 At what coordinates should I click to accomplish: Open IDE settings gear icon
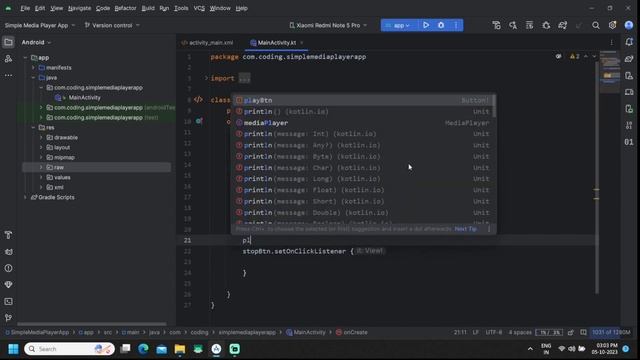(612, 25)
